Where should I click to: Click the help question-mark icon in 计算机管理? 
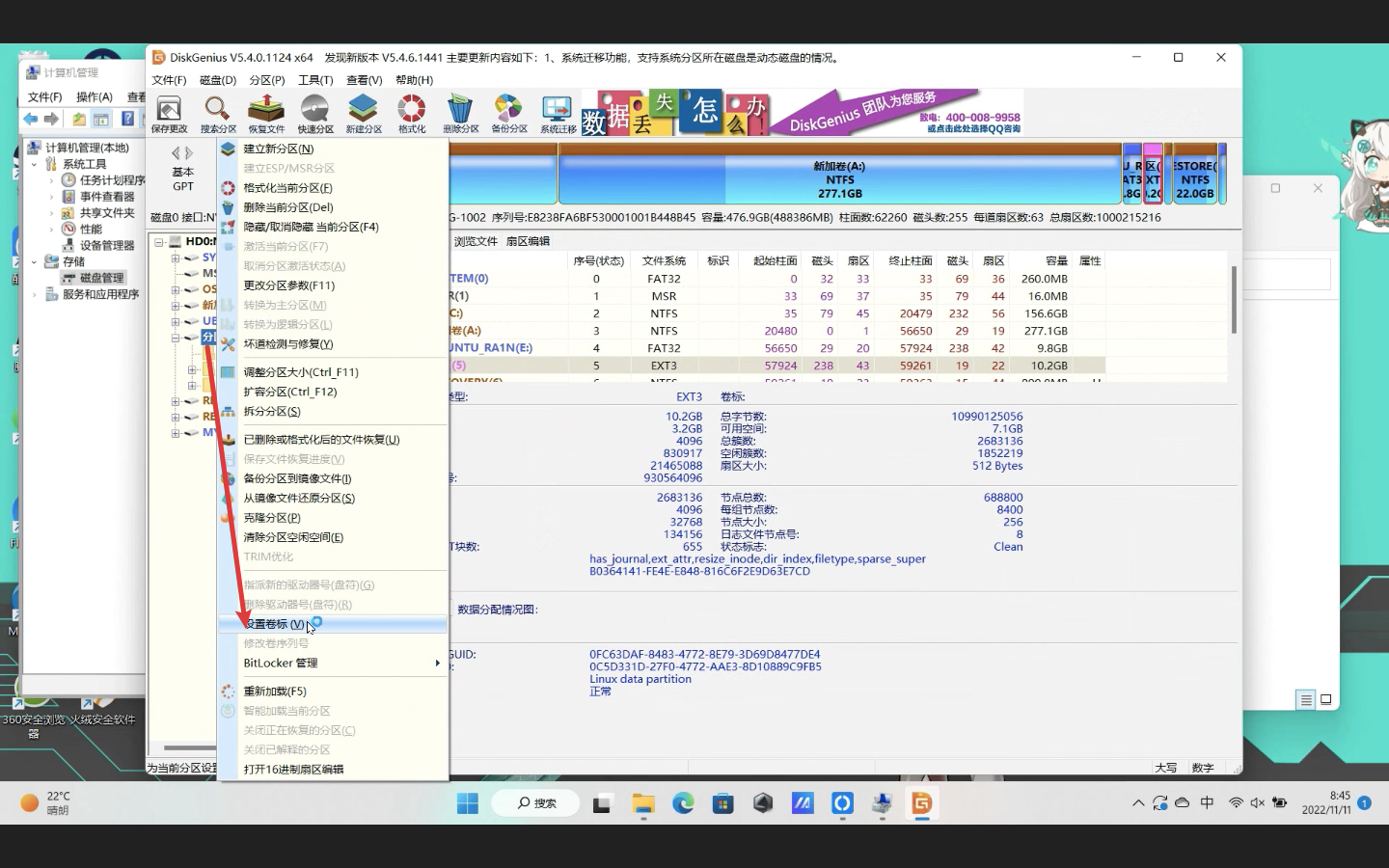pos(127,119)
